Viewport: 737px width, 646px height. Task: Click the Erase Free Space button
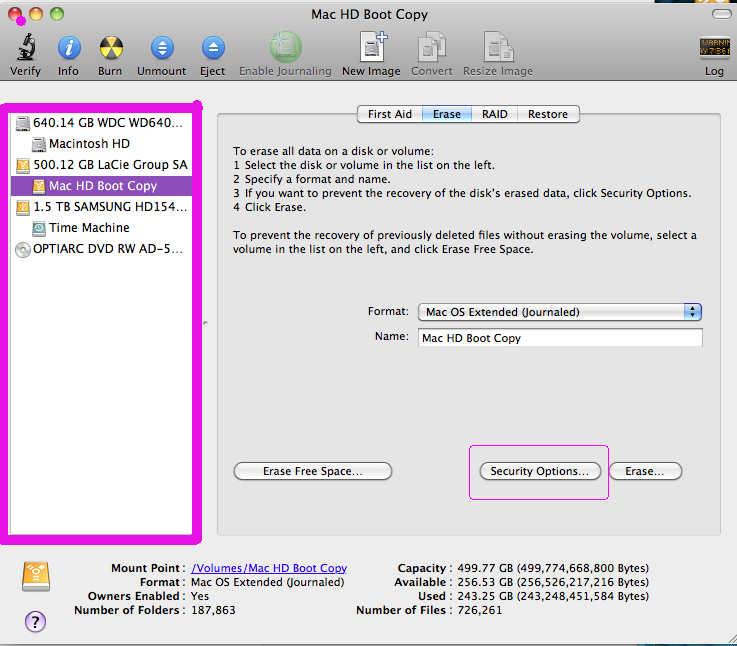(313, 471)
